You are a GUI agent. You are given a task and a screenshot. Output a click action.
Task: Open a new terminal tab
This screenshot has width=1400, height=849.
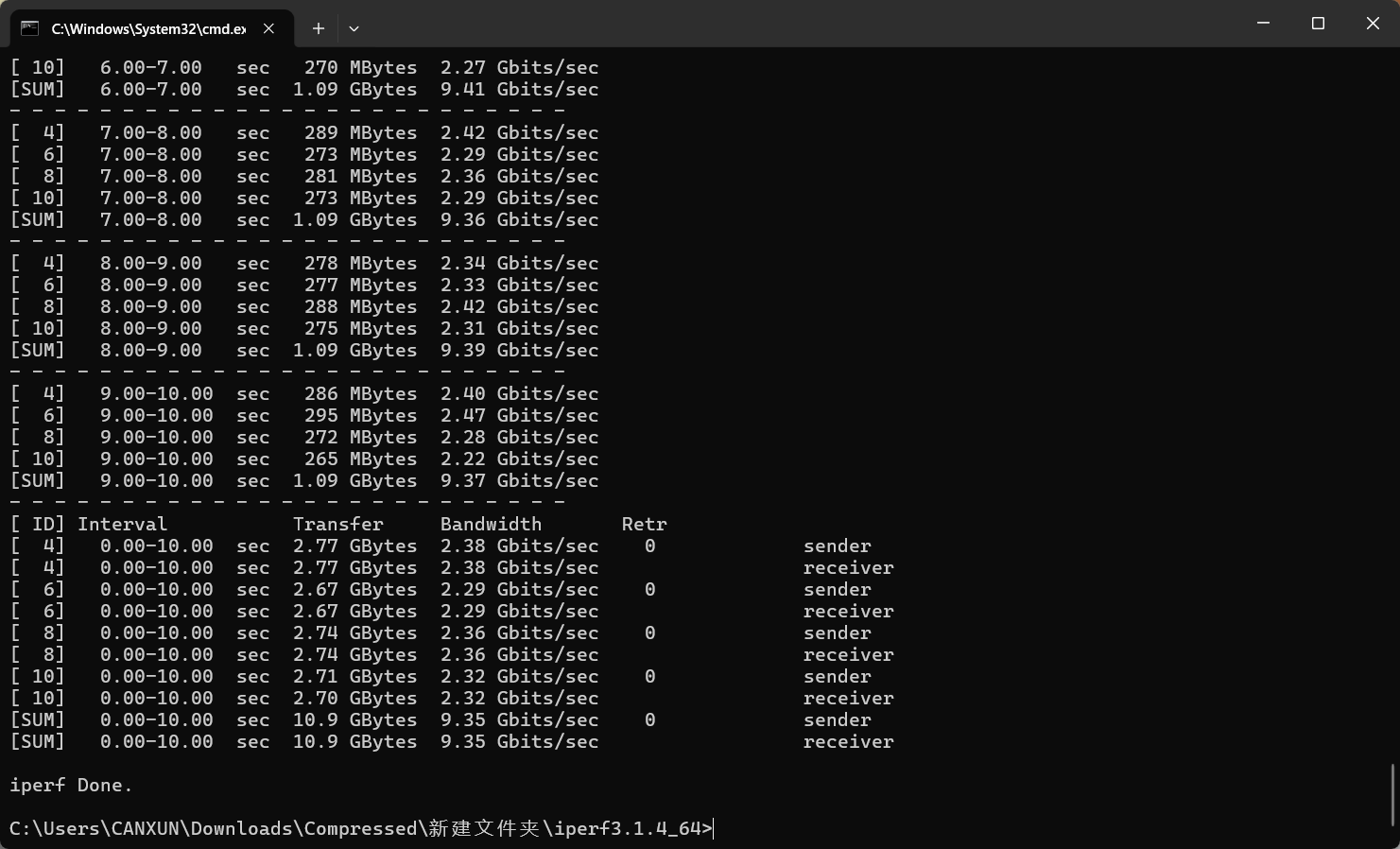click(x=319, y=28)
